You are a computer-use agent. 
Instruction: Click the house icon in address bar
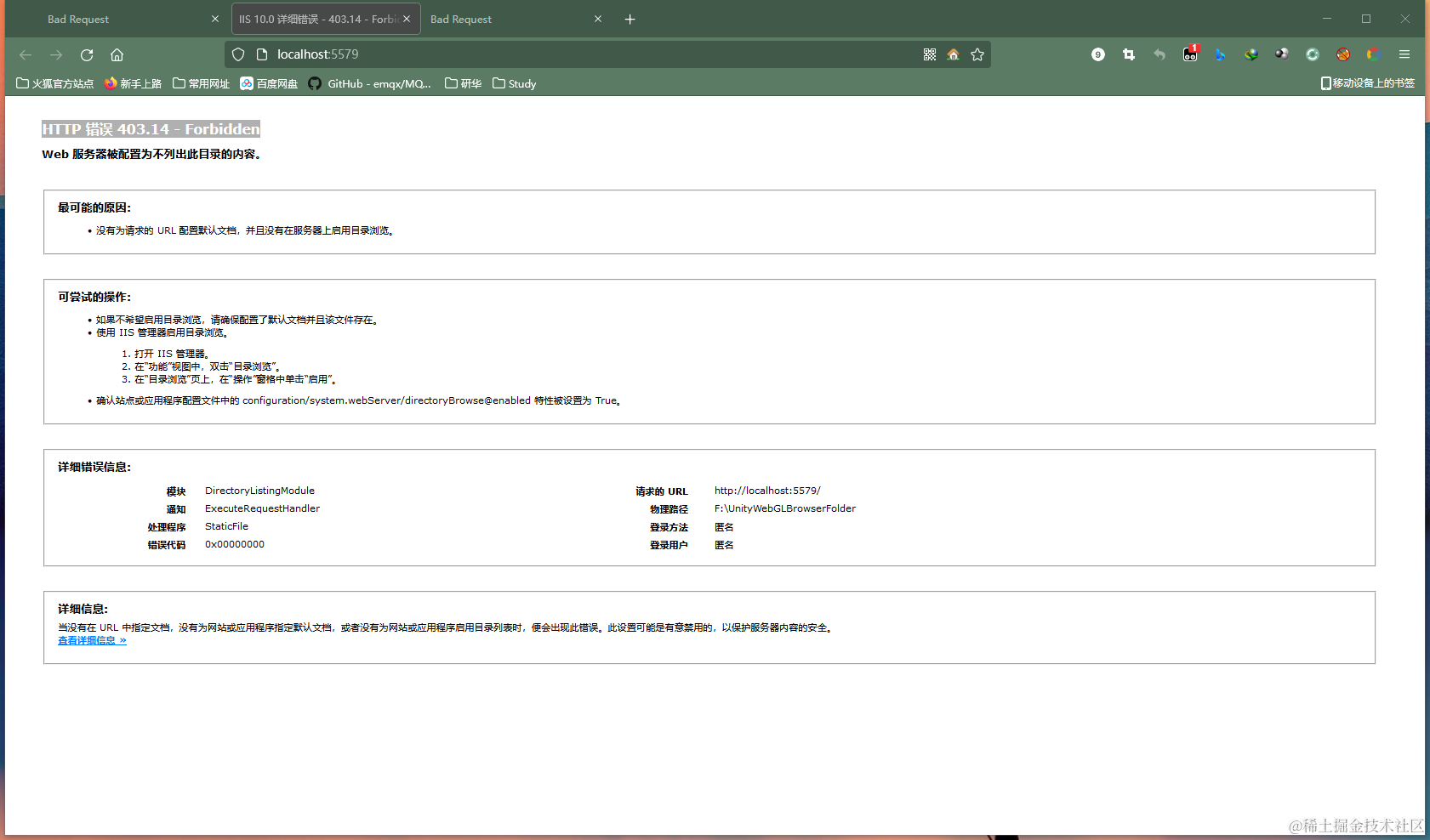point(953,54)
